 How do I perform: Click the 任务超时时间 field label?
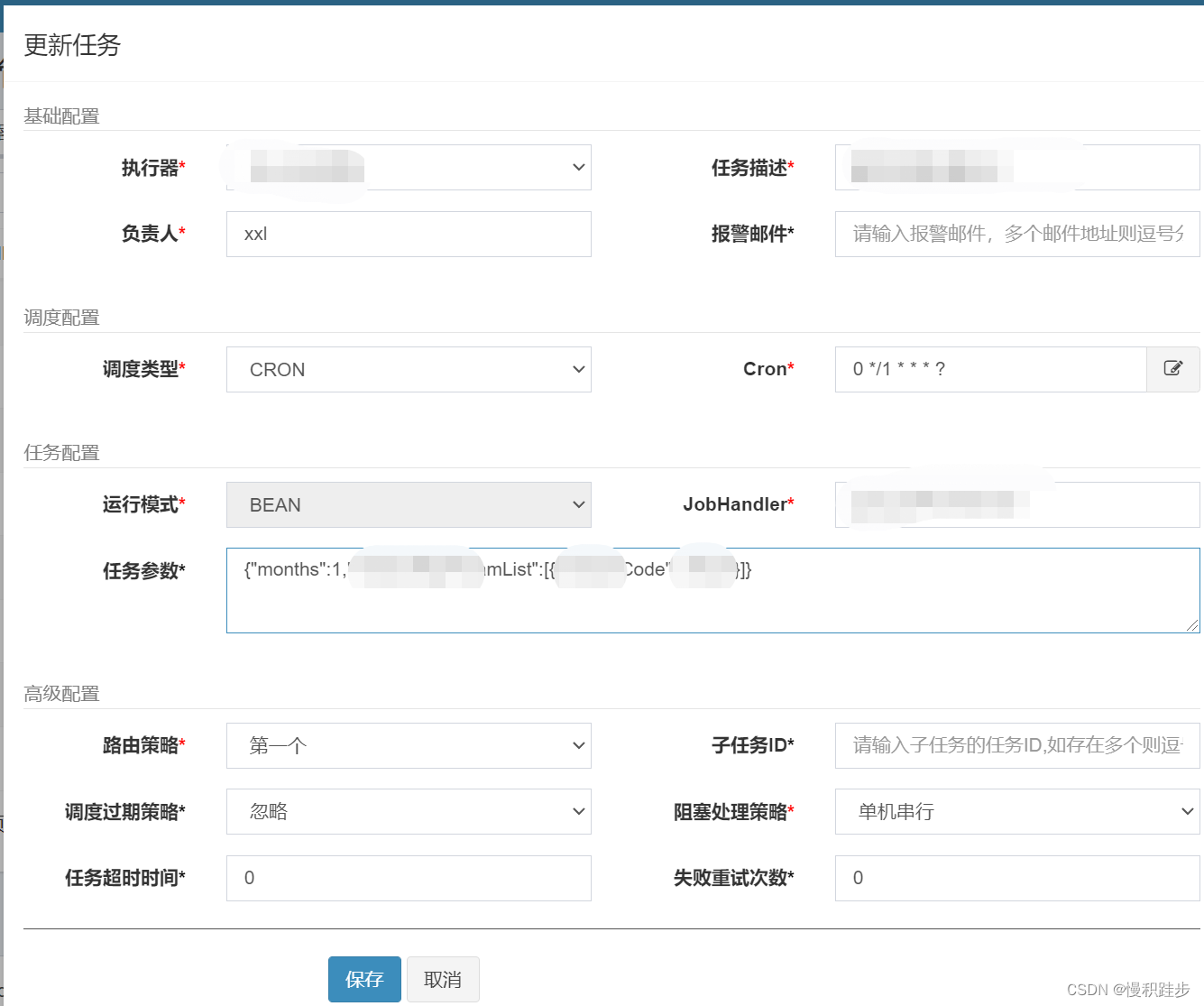pyautogui.click(x=125, y=878)
